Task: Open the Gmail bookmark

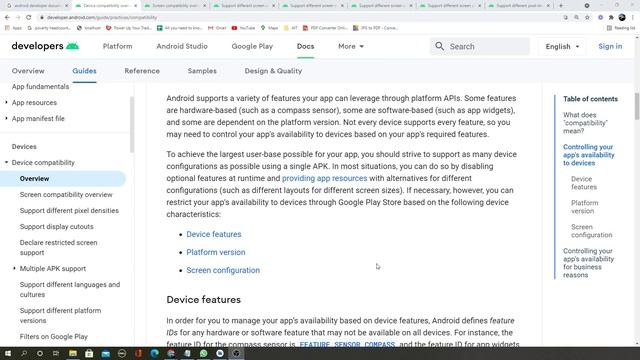Action: (217, 28)
